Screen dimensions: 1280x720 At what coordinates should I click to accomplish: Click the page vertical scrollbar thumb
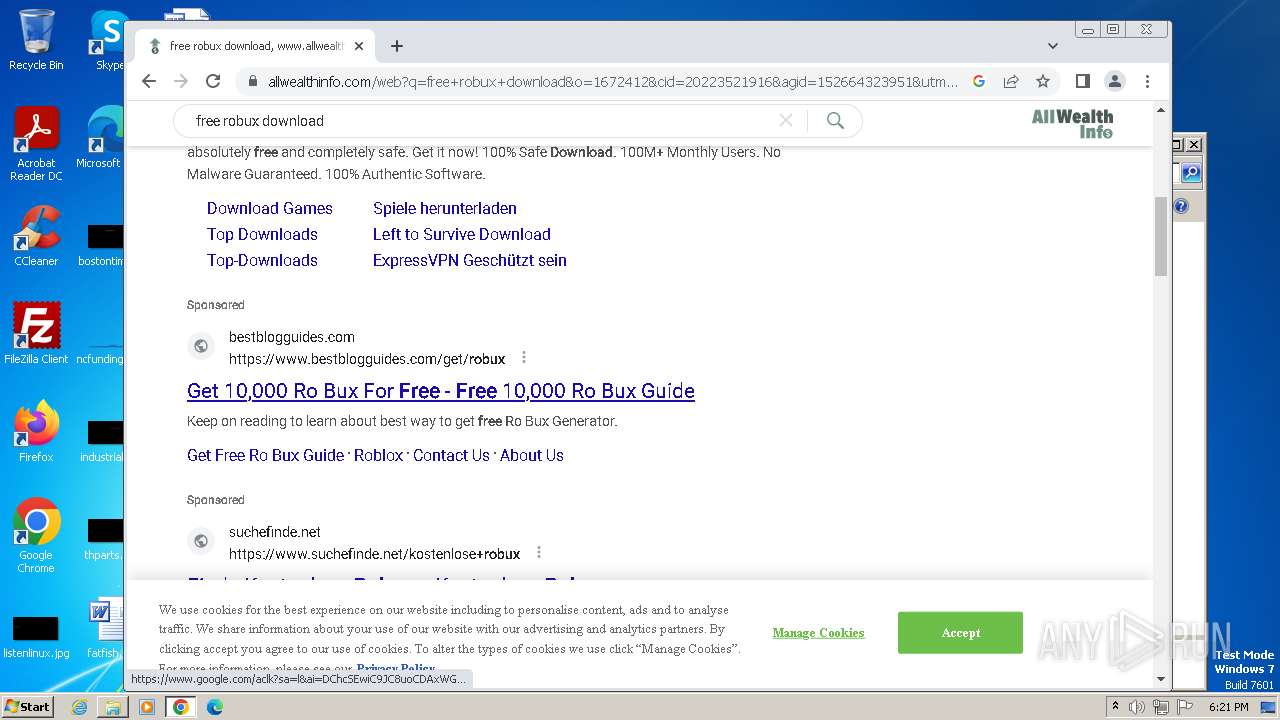pyautogui.click(x=1161, y=236)
